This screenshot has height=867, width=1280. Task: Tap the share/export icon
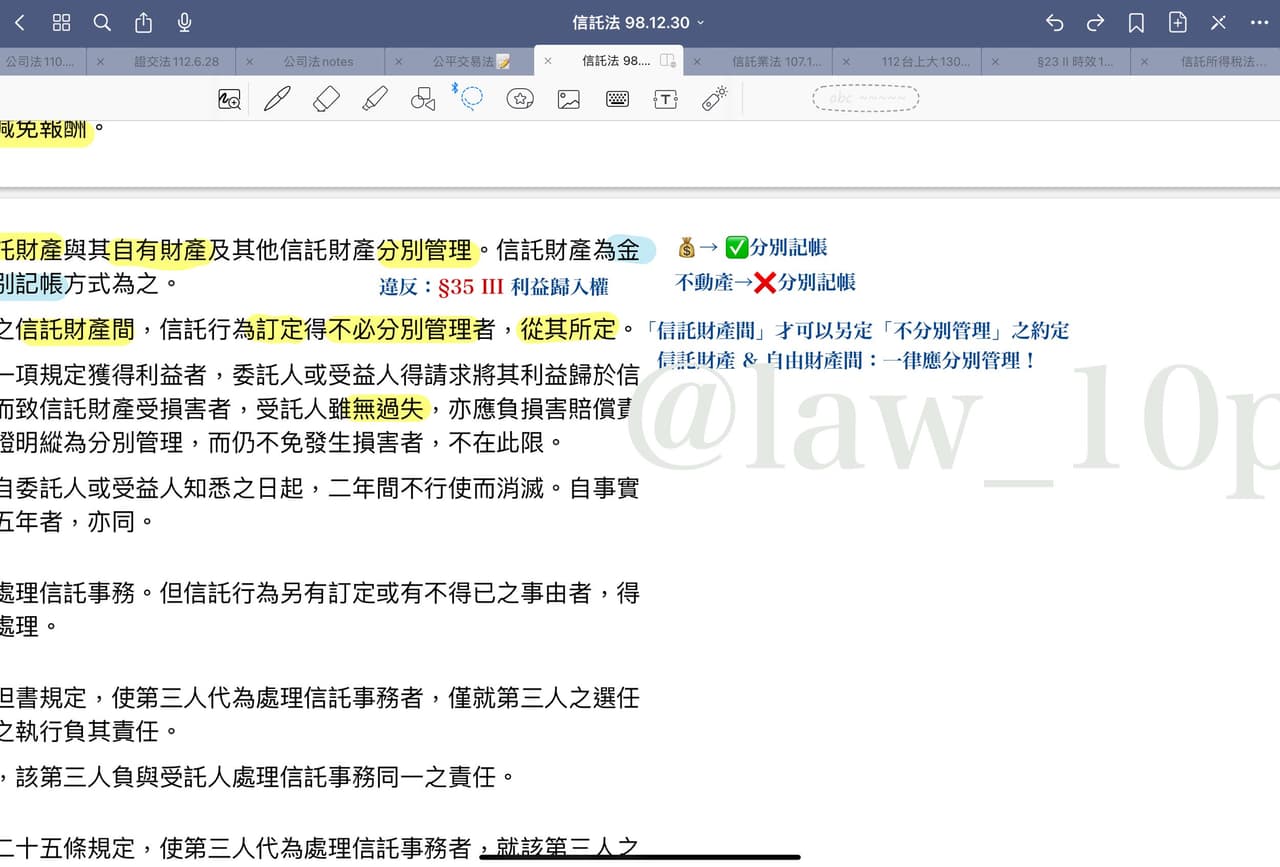(143, 22)
